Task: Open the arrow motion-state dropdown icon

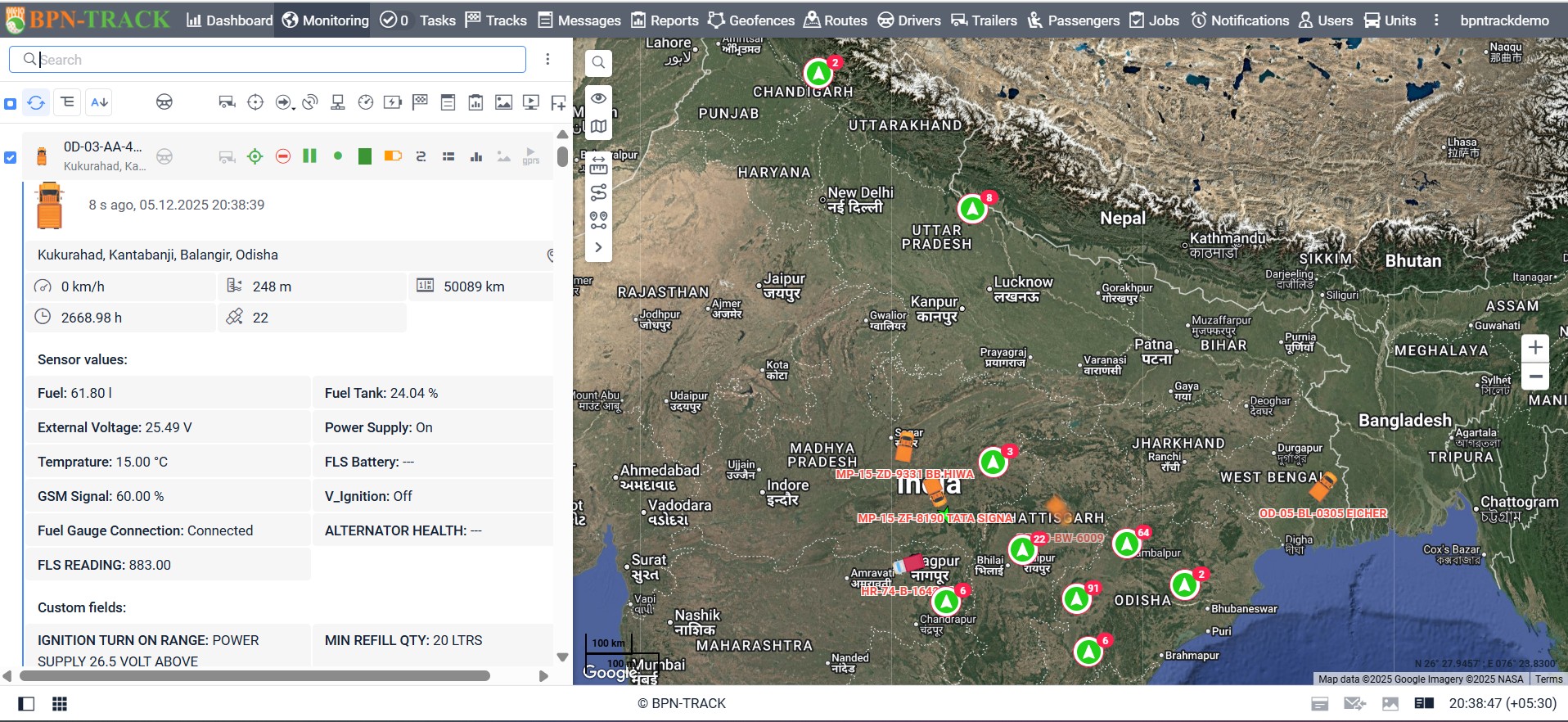Action: tap(284, 102)
